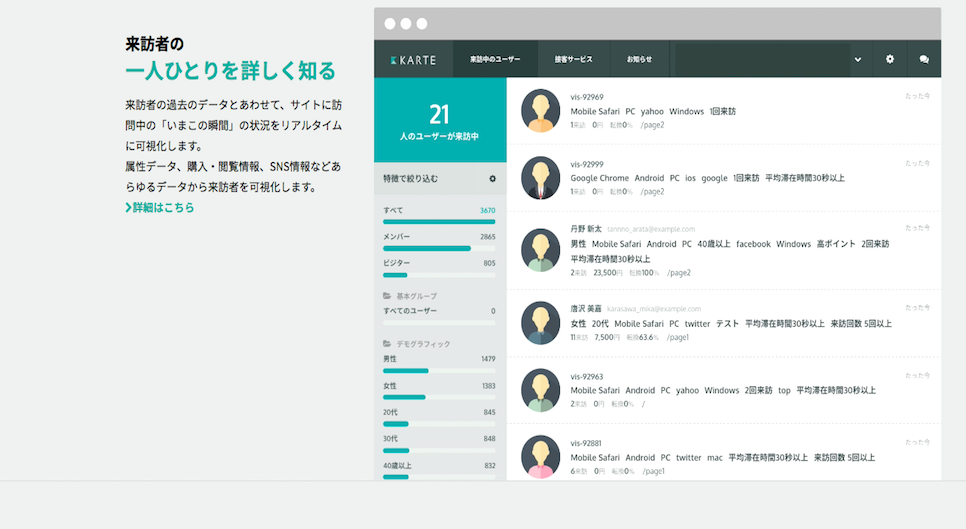
Task: Open avatar of 丹野 新太
Action: (x=540, y=250)
